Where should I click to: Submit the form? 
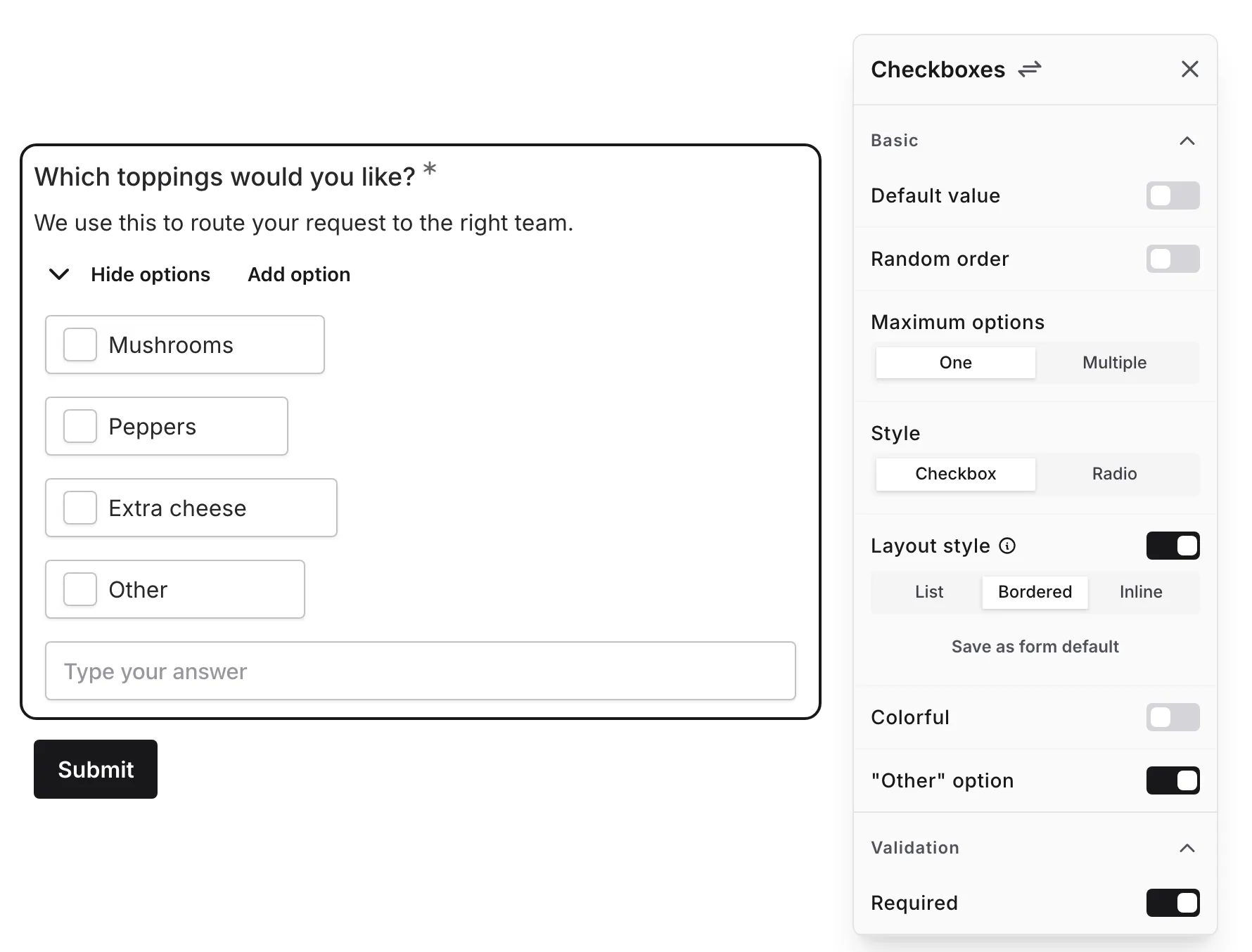(x=96, y=769)
